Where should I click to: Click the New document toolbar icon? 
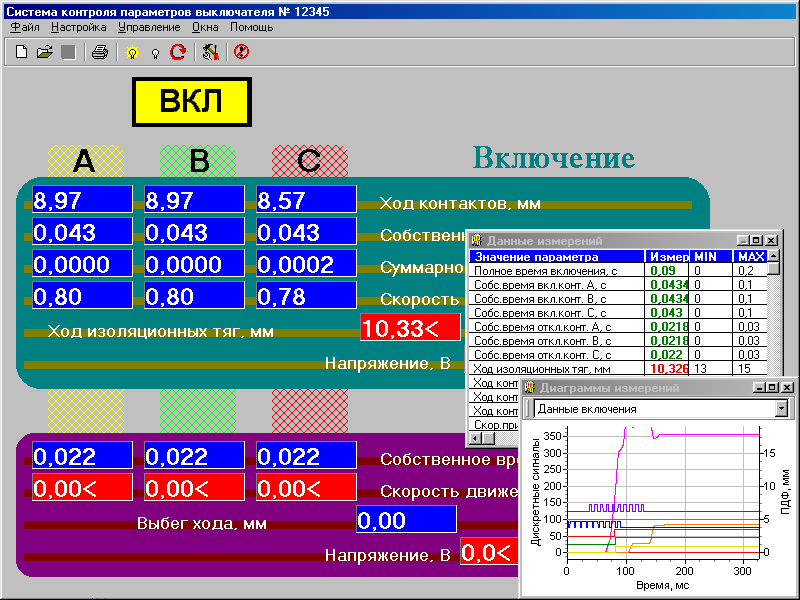coord(21,52)
